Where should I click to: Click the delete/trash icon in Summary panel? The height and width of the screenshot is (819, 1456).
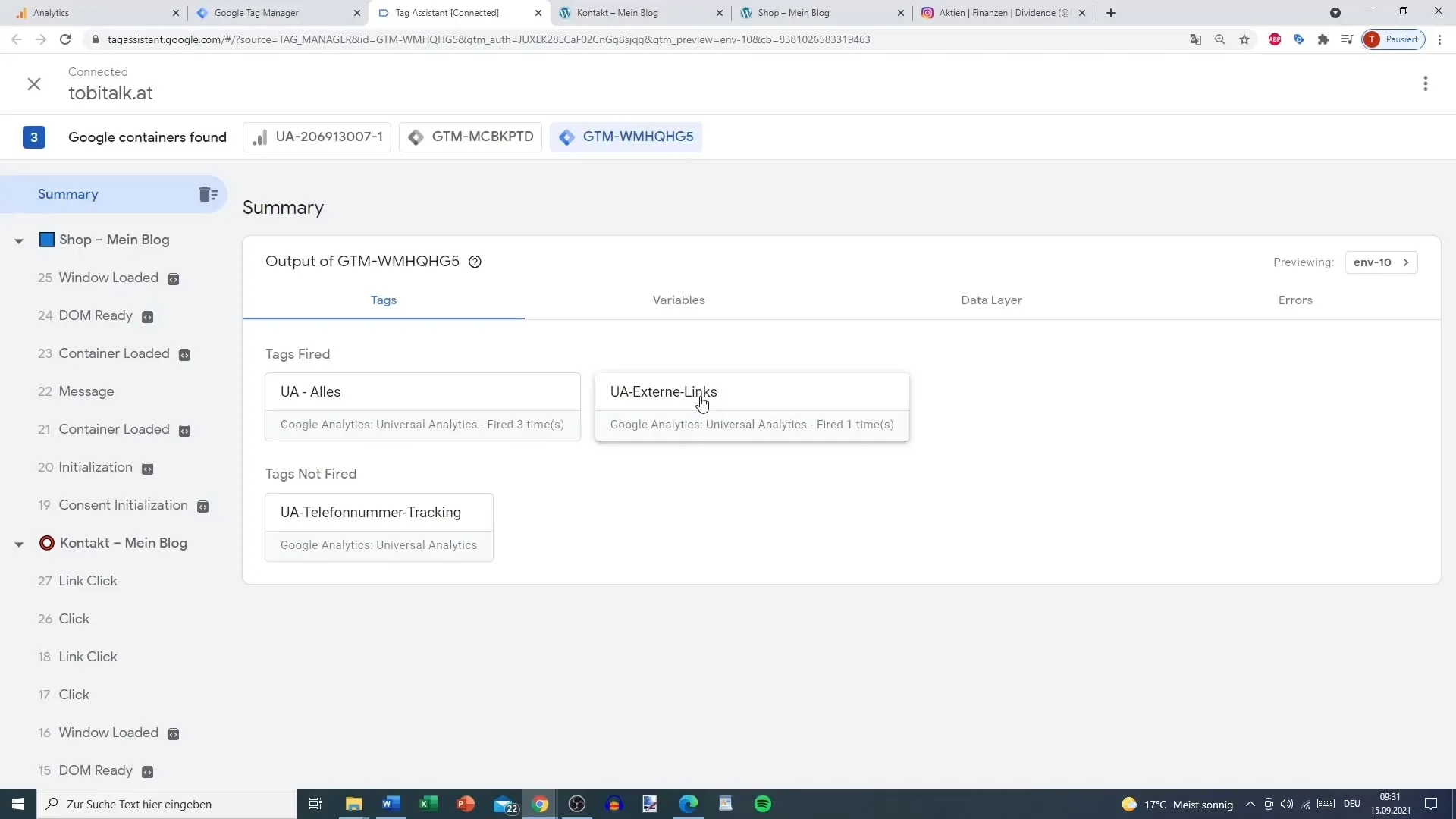[209, 194]
